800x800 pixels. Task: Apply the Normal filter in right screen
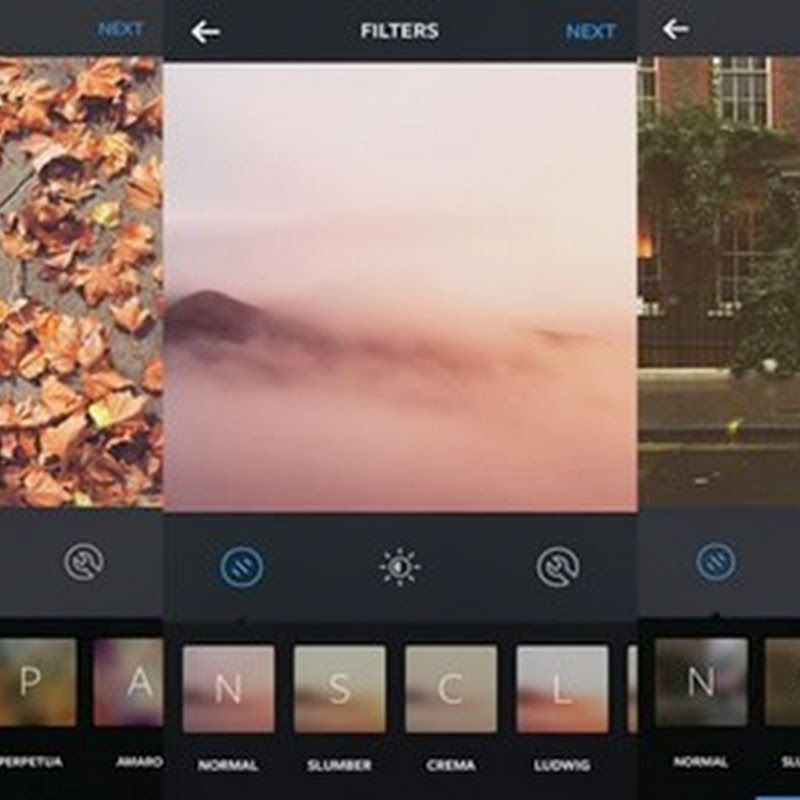coord(702,682)
